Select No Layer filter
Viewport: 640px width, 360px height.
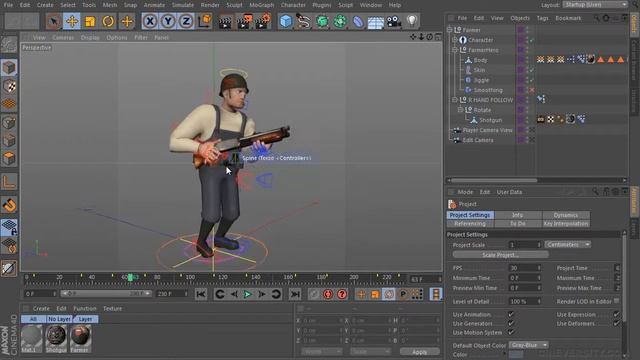point(59,319)
